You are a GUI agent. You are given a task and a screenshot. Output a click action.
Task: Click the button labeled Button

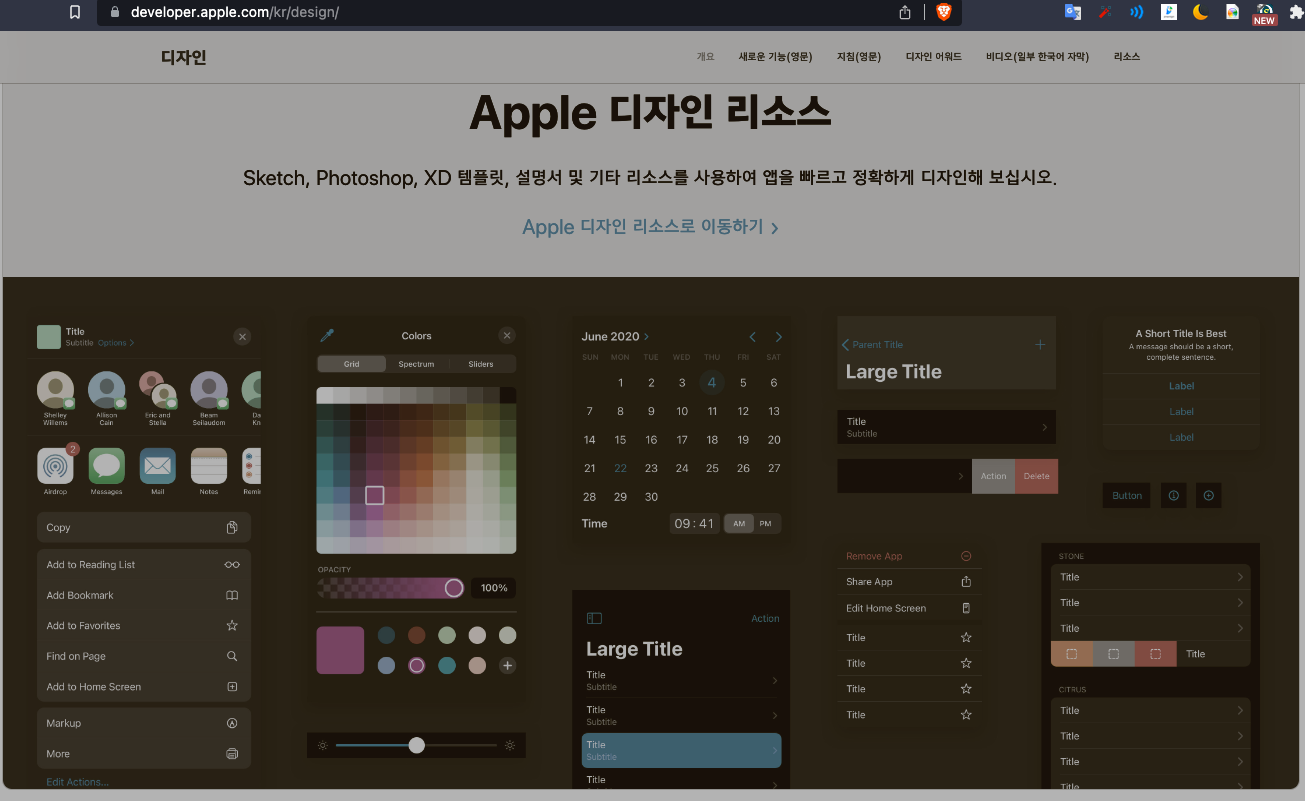click(x=1127, y=495)
